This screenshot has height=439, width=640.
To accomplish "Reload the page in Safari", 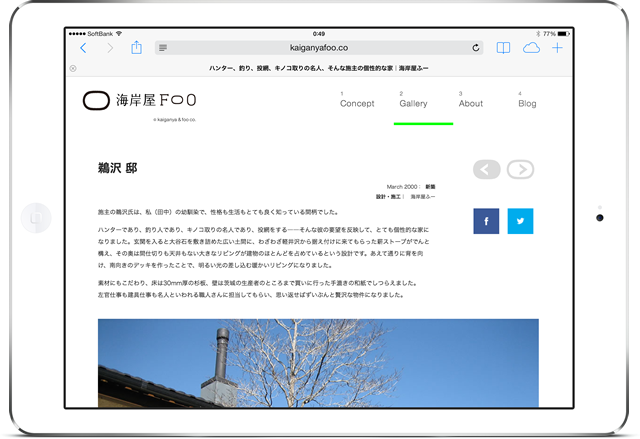I will tap(475, 48).
